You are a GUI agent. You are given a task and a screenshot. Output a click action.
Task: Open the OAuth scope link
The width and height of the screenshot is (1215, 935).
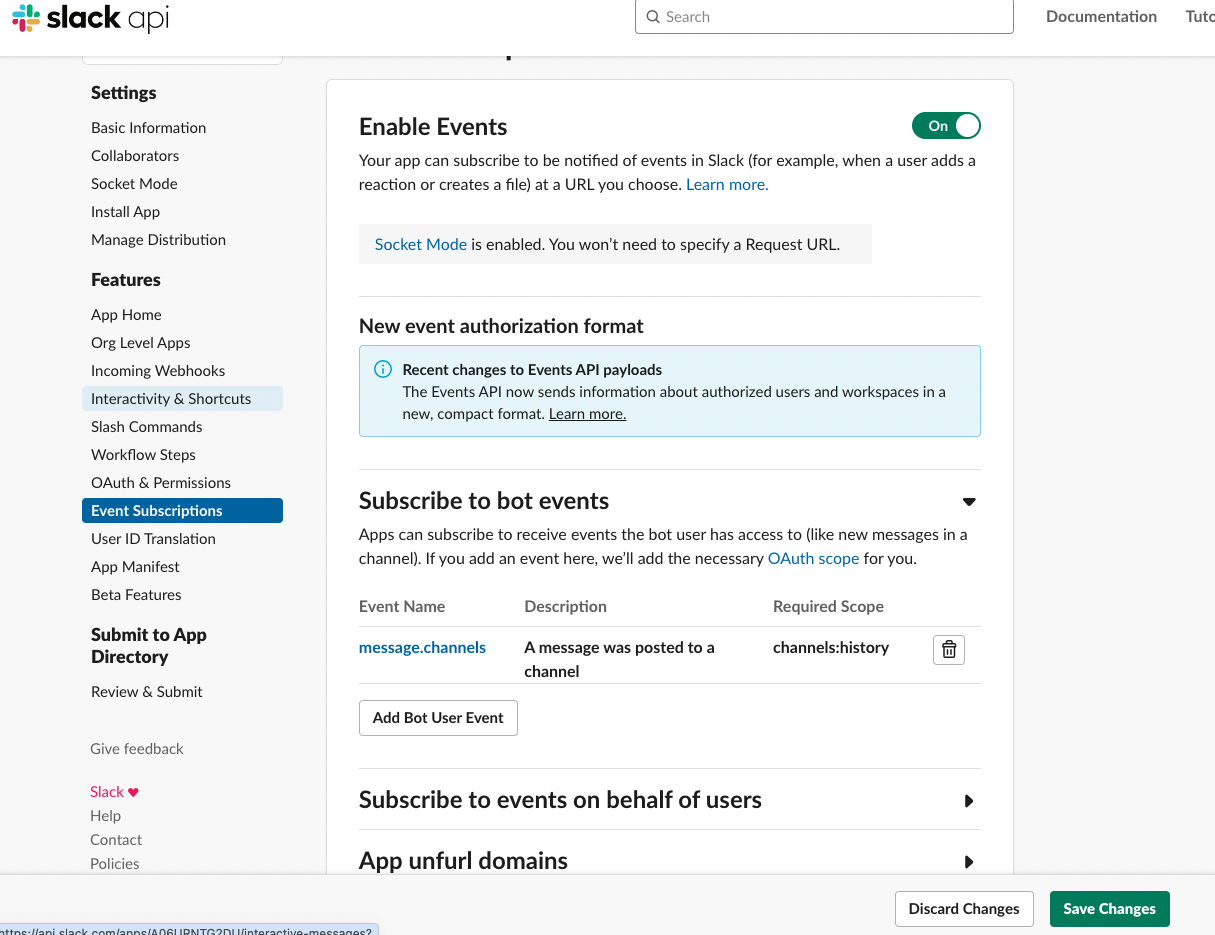pos(813,559)
